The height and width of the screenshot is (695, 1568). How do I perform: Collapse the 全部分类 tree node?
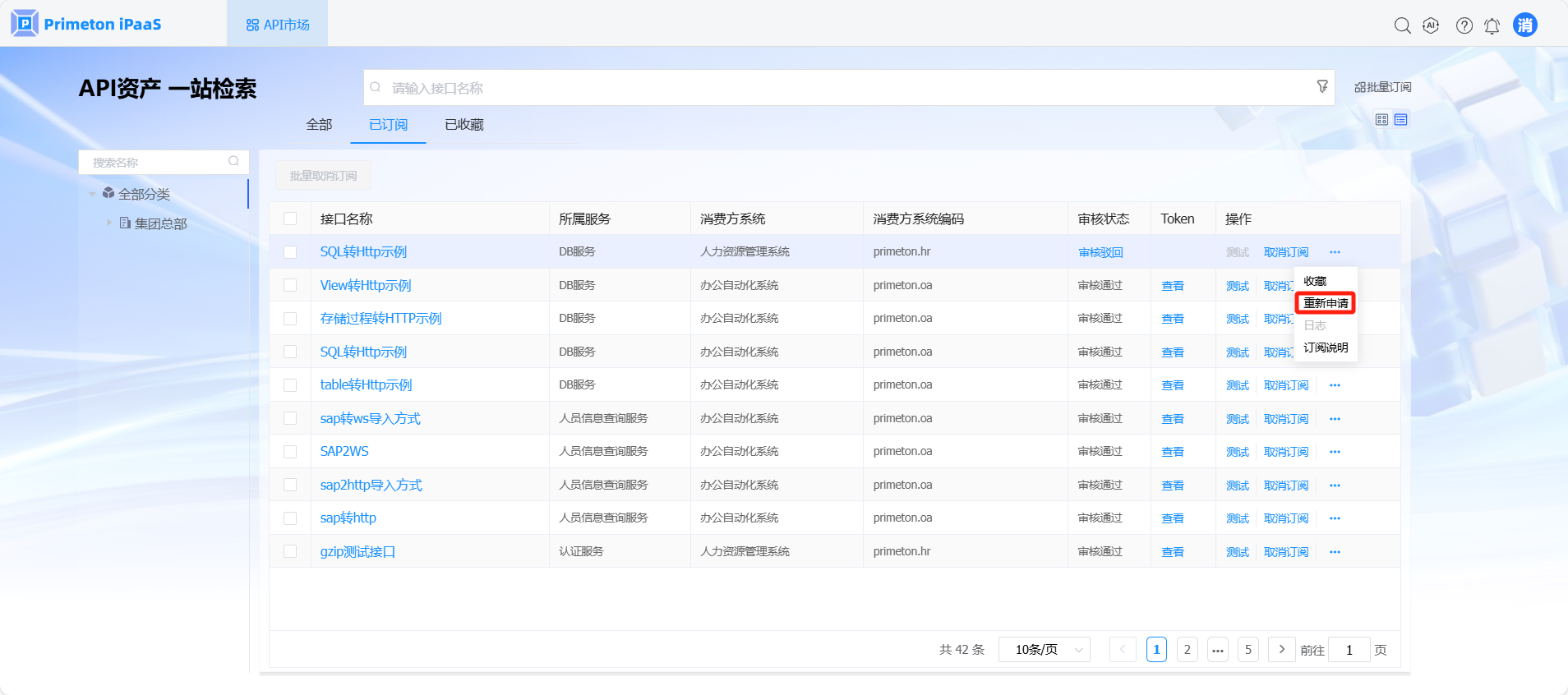92,194
